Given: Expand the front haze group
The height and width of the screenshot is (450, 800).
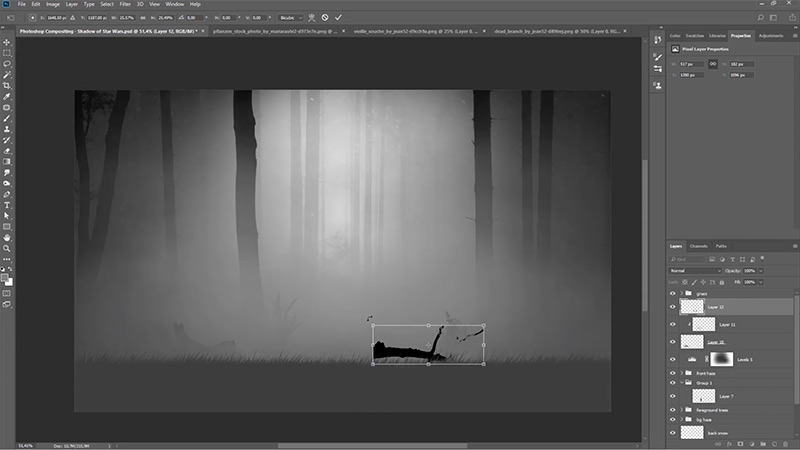Looking at the screenshot, I should 681,373.
